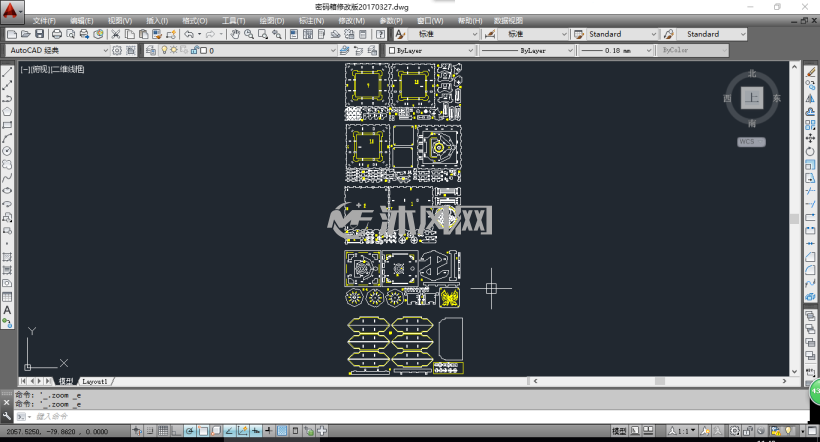Image resolution: width=820 pixels, height=442 pixels.
Task: Toggle Polar tracking in the status bar
Action: 189,431
